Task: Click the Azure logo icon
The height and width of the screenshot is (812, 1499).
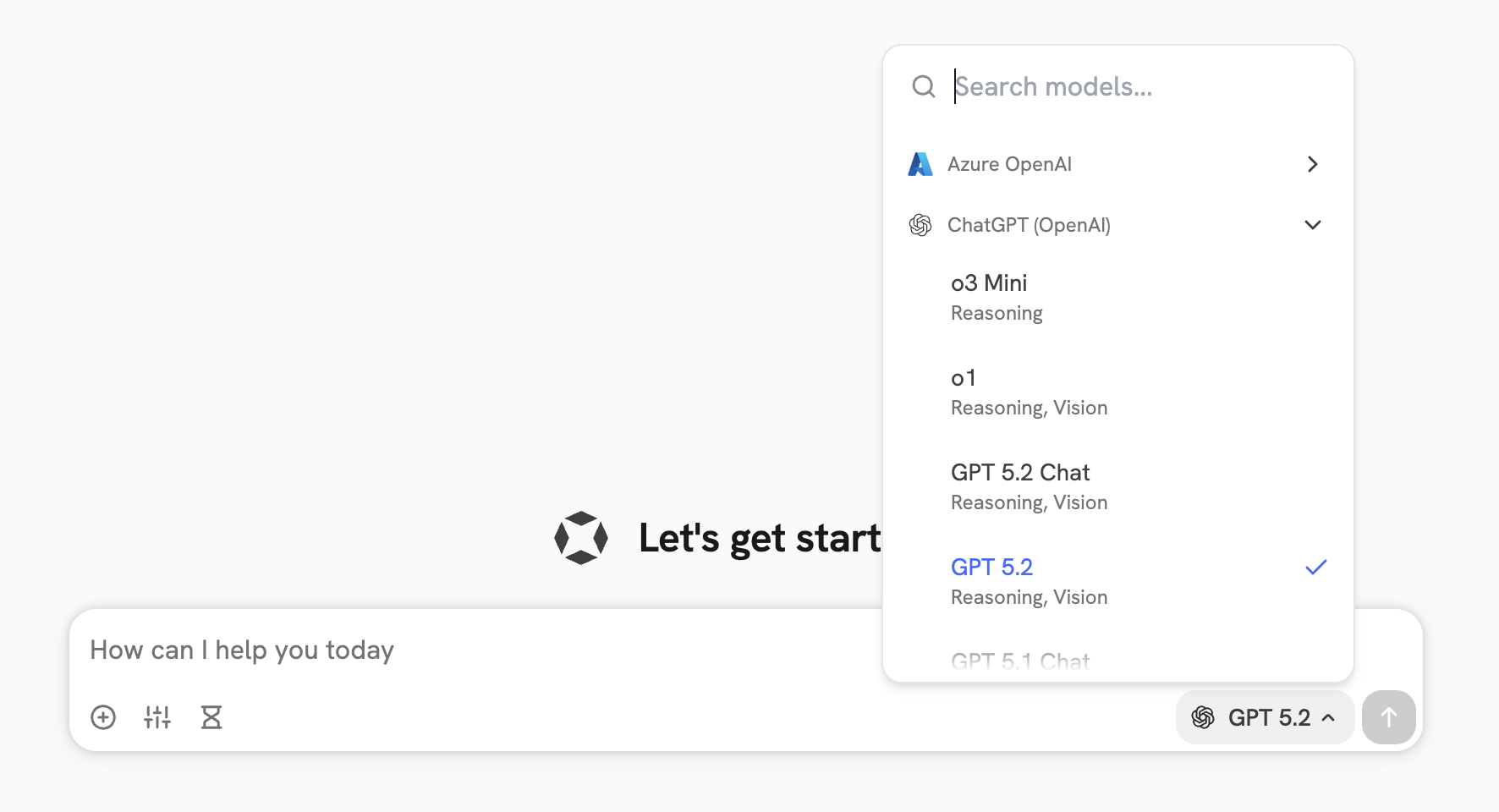Action: (920, 164)
